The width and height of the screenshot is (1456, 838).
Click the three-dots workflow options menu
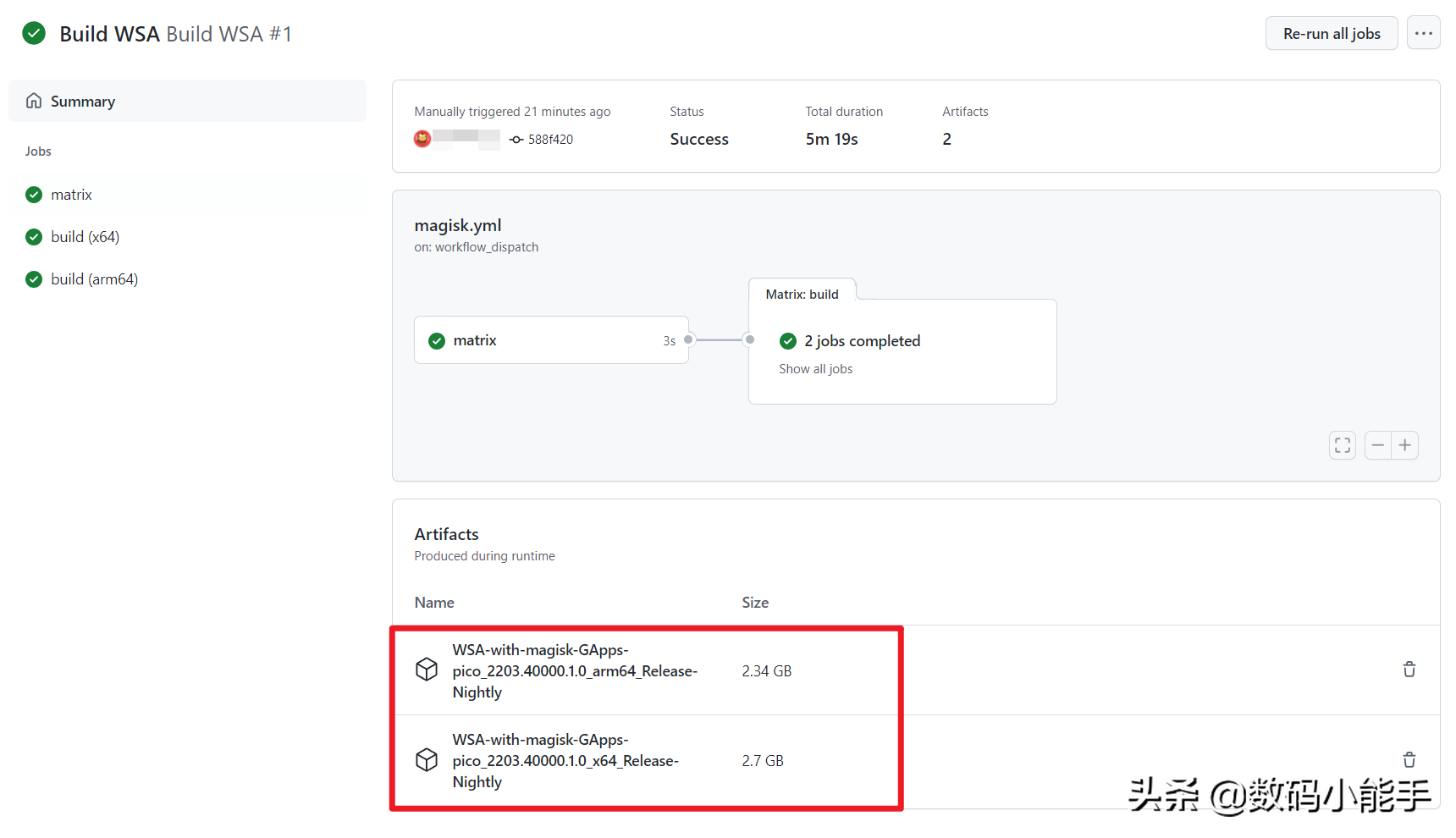[x=1423, y=34]
